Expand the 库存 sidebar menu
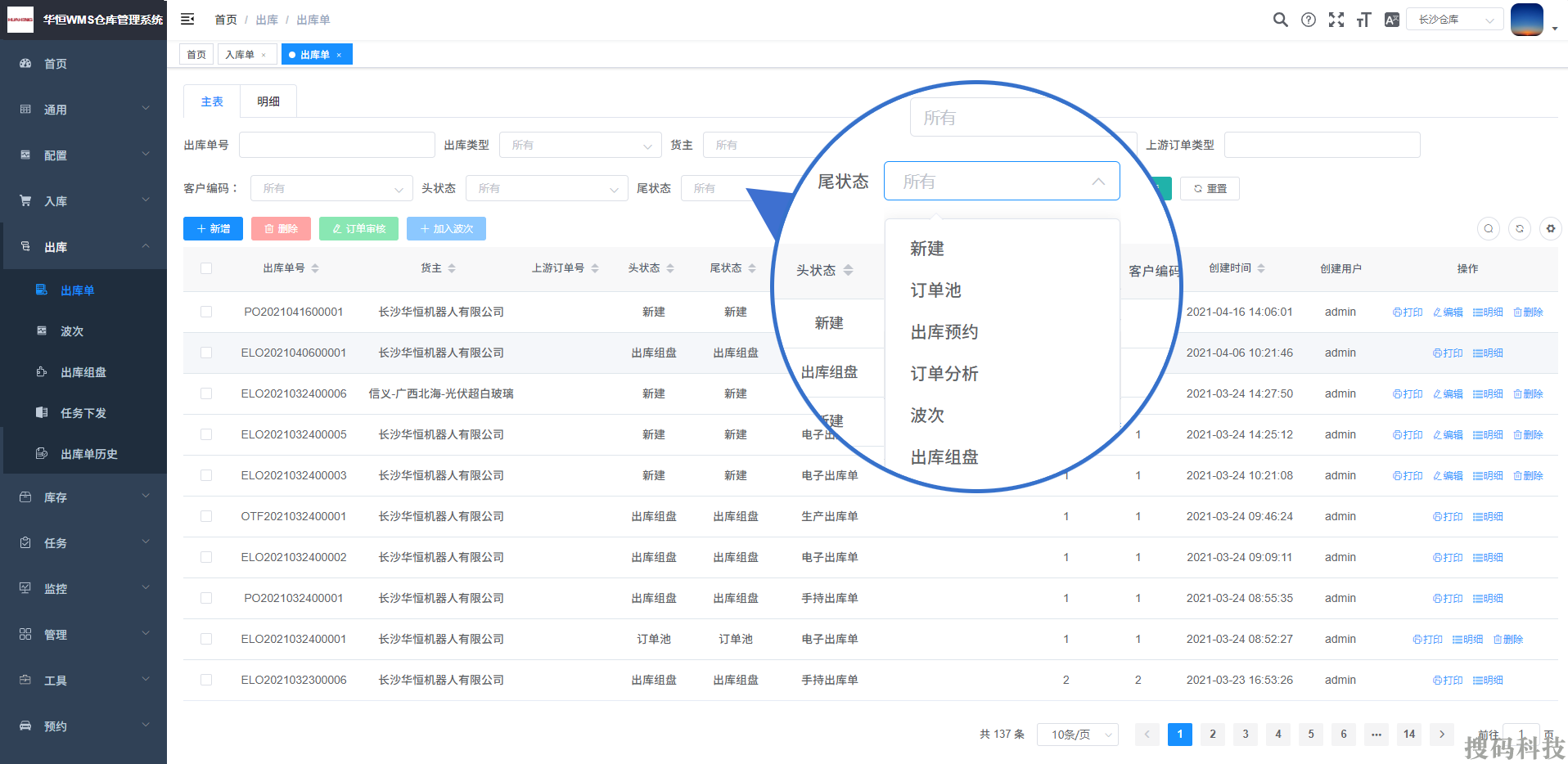Viewport: 1568px width, 764px height. coord(83,497)
